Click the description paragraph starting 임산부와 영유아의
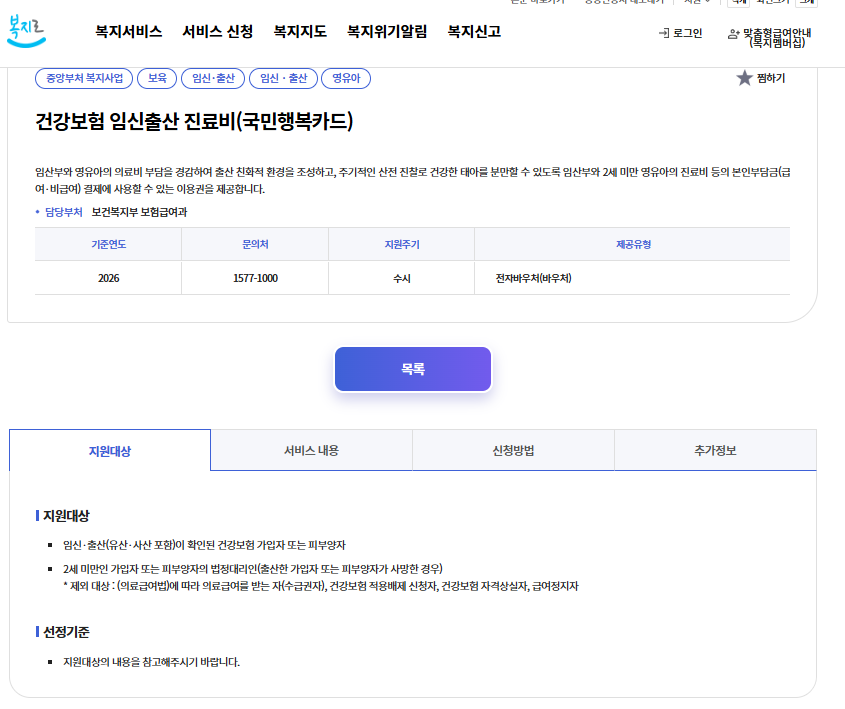The height and width of the screenshot is (709, 845). 413,180
